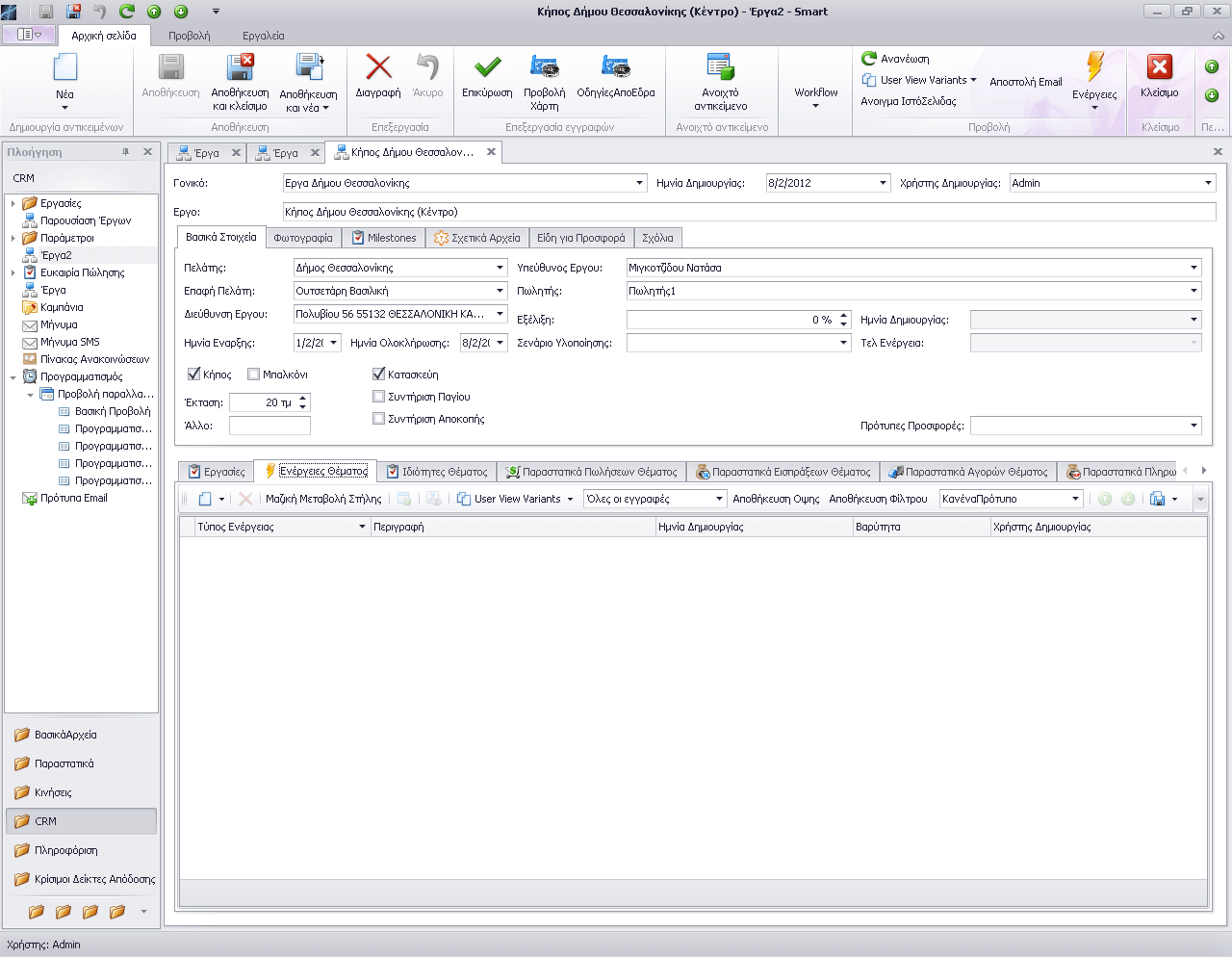This screenshot has width=1232, height=957.
Task: Enable the Μπαλκόνι checkbox
Action: (x=254, y=375)
